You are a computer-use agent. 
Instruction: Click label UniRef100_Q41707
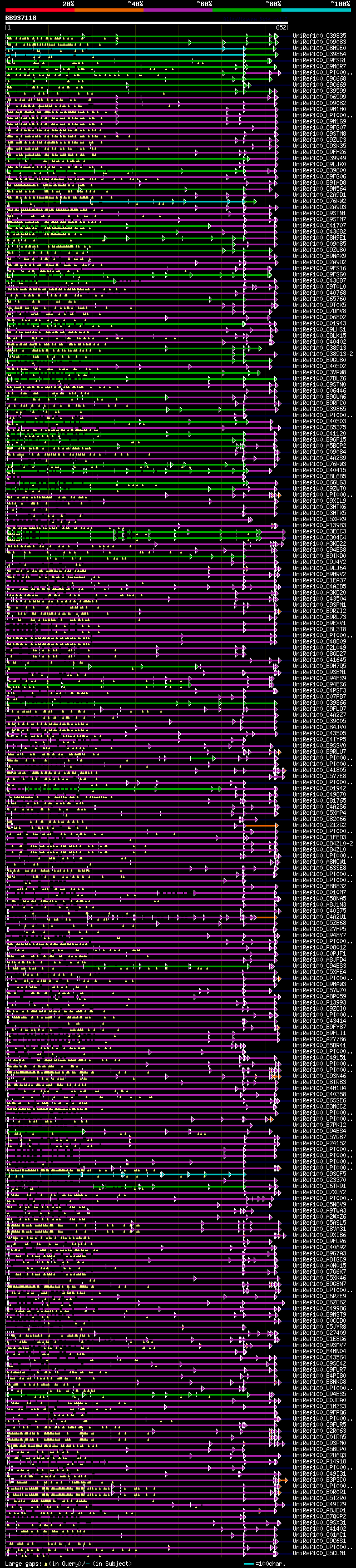pos(319,225)
